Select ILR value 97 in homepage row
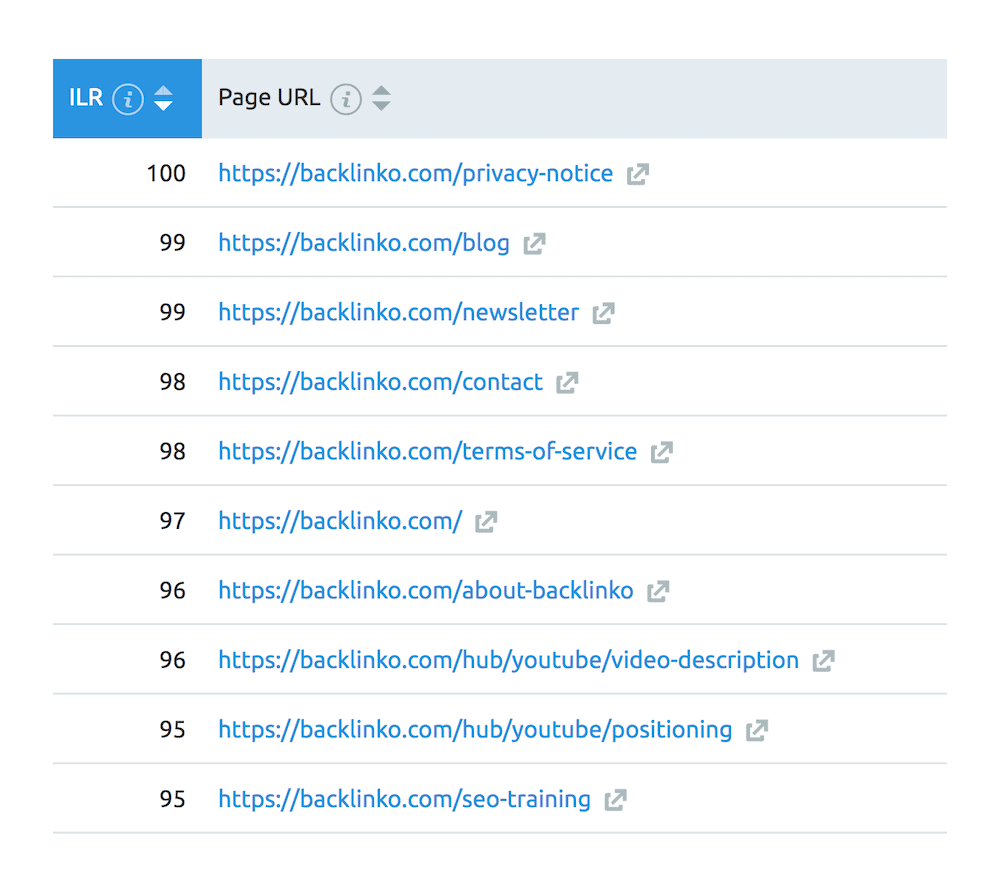The height and width of the screenshot is (894, 1000). tap(172, 521)
